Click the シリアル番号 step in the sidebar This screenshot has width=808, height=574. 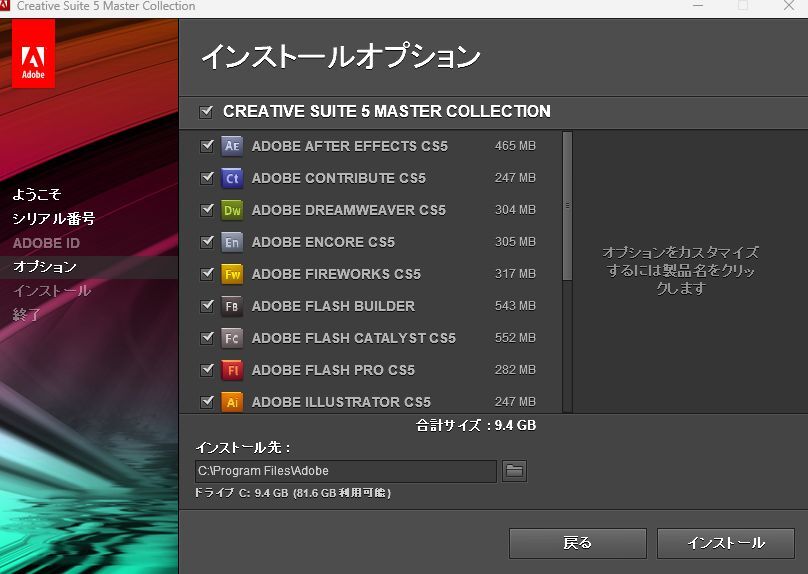click(x=54, y=219)
